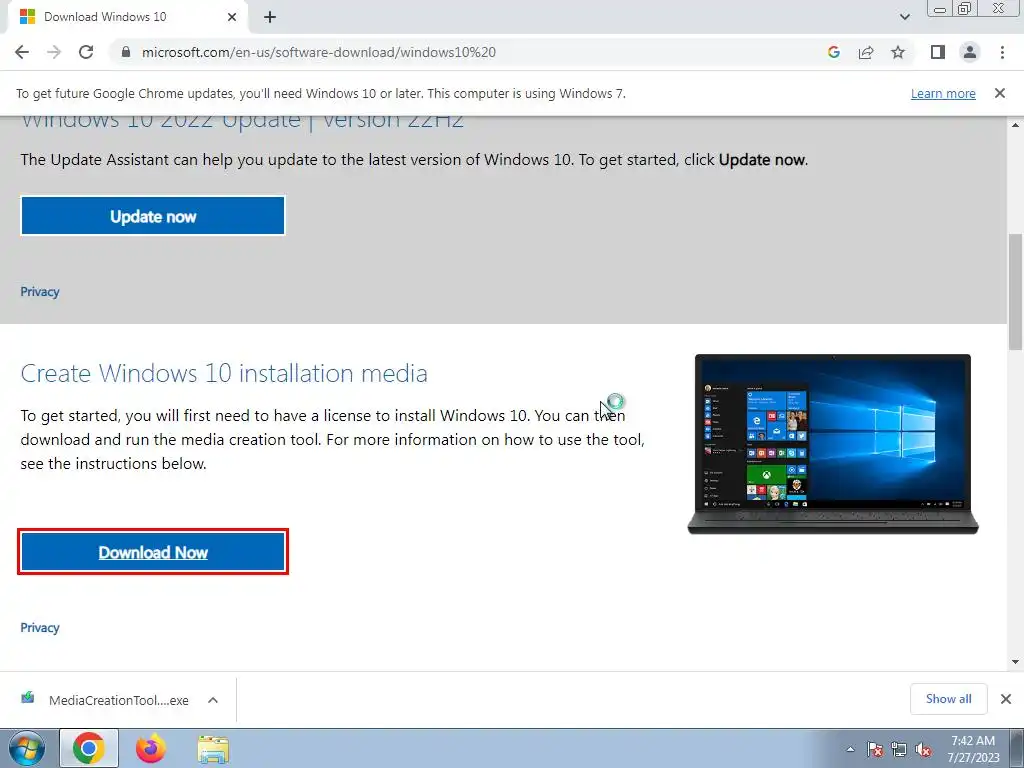This screenshot has width=1024, height=768.
Task: Close the Download Windows 10 tab
Action: tap(232, 17)
